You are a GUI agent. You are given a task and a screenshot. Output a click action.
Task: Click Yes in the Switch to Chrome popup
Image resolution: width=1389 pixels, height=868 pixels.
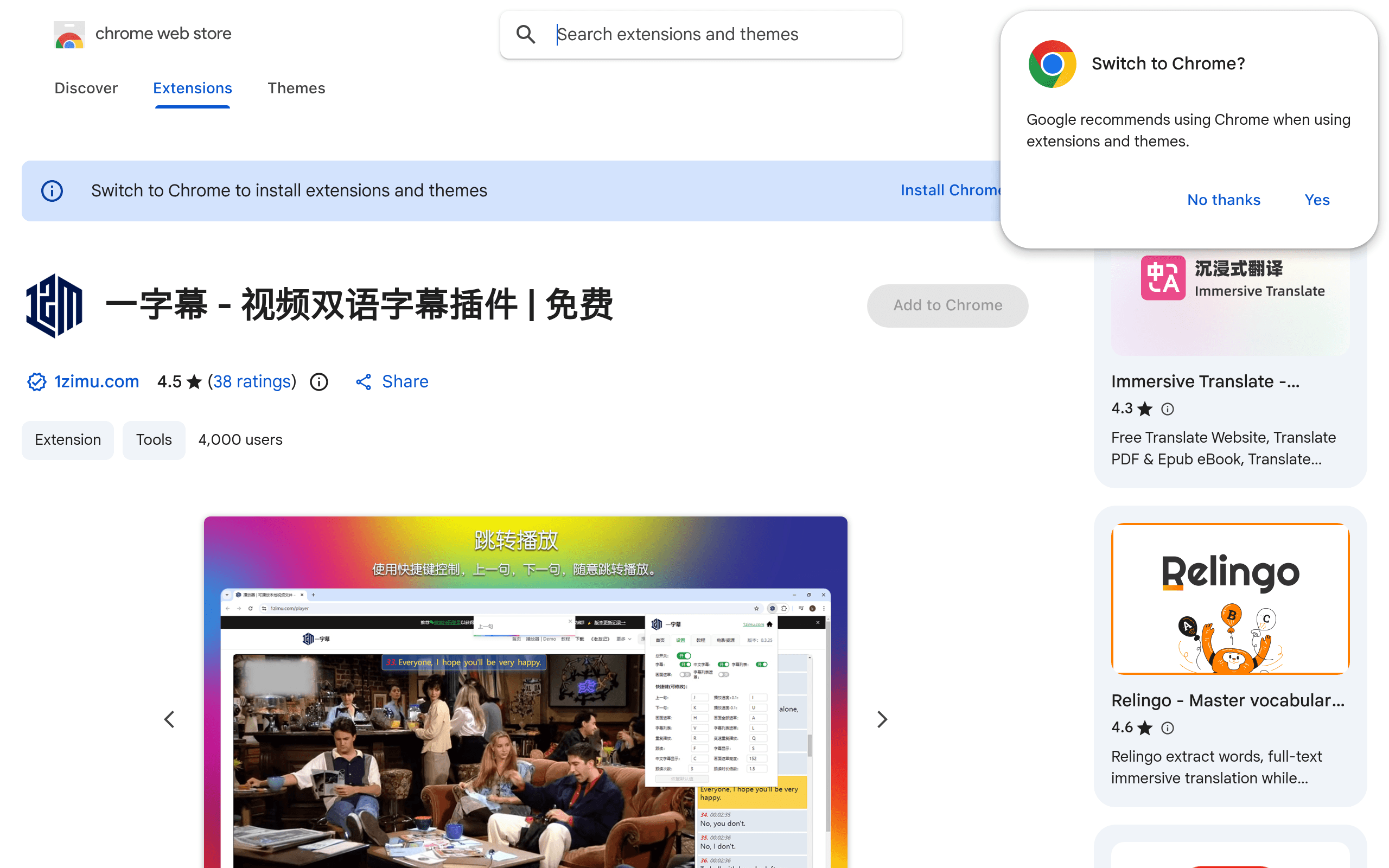tap(1317, 200)
